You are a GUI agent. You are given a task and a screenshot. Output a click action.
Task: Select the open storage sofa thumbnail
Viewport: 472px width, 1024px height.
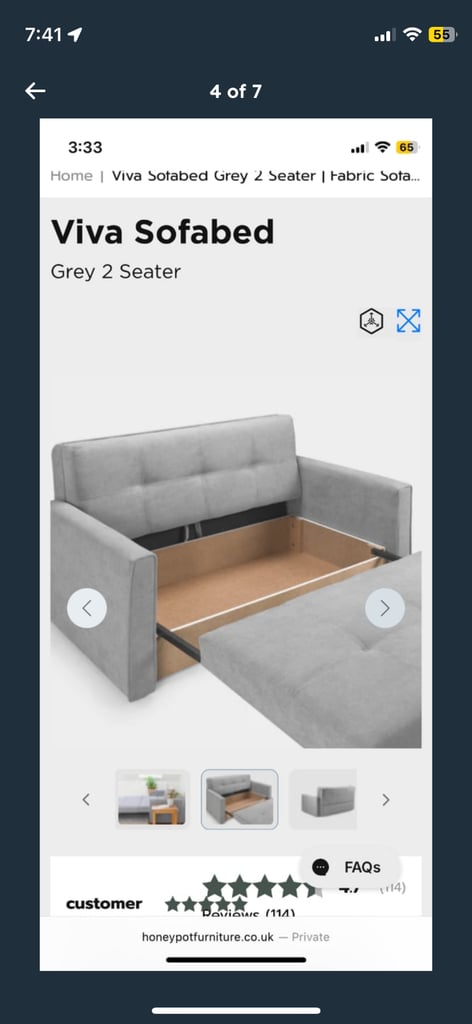pyautogui.click(x=240, y=799)
